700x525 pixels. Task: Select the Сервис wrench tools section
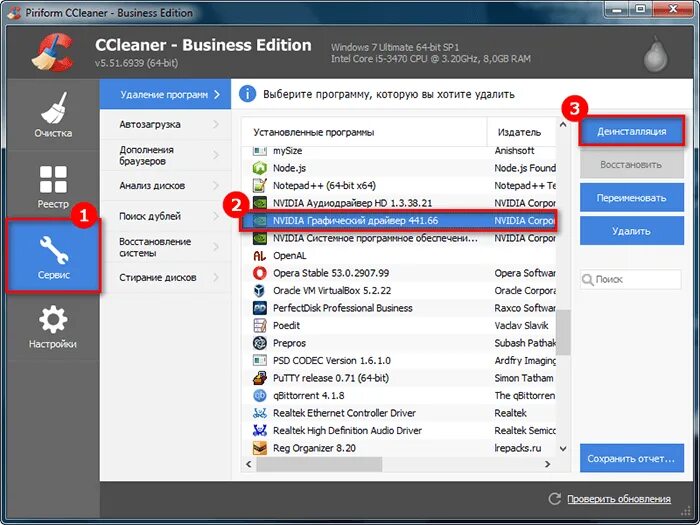53,255
